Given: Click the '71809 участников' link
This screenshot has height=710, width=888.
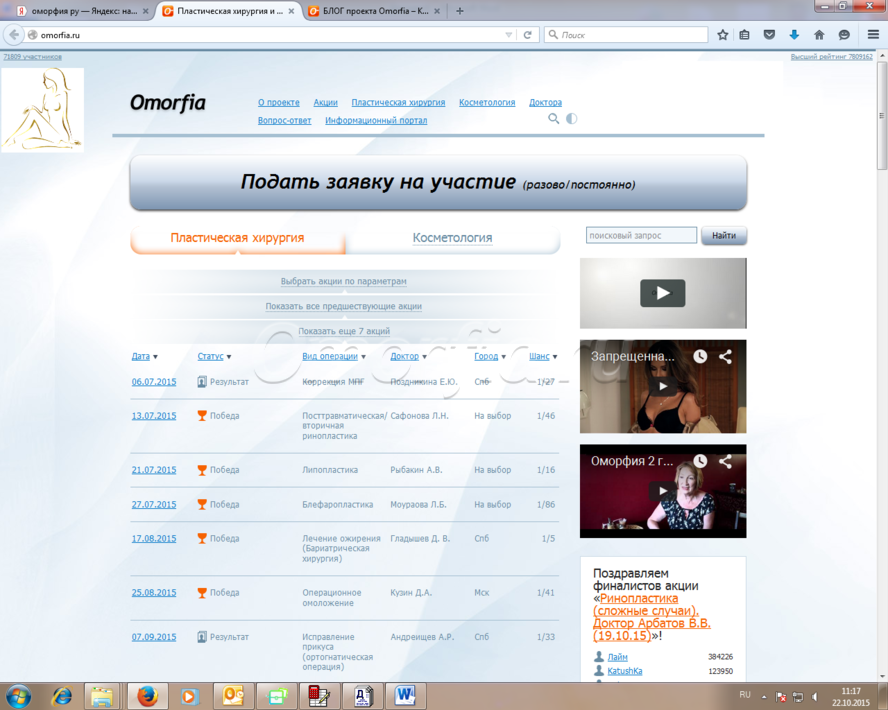Looking at the screenshot, I should tap(33, 57).
